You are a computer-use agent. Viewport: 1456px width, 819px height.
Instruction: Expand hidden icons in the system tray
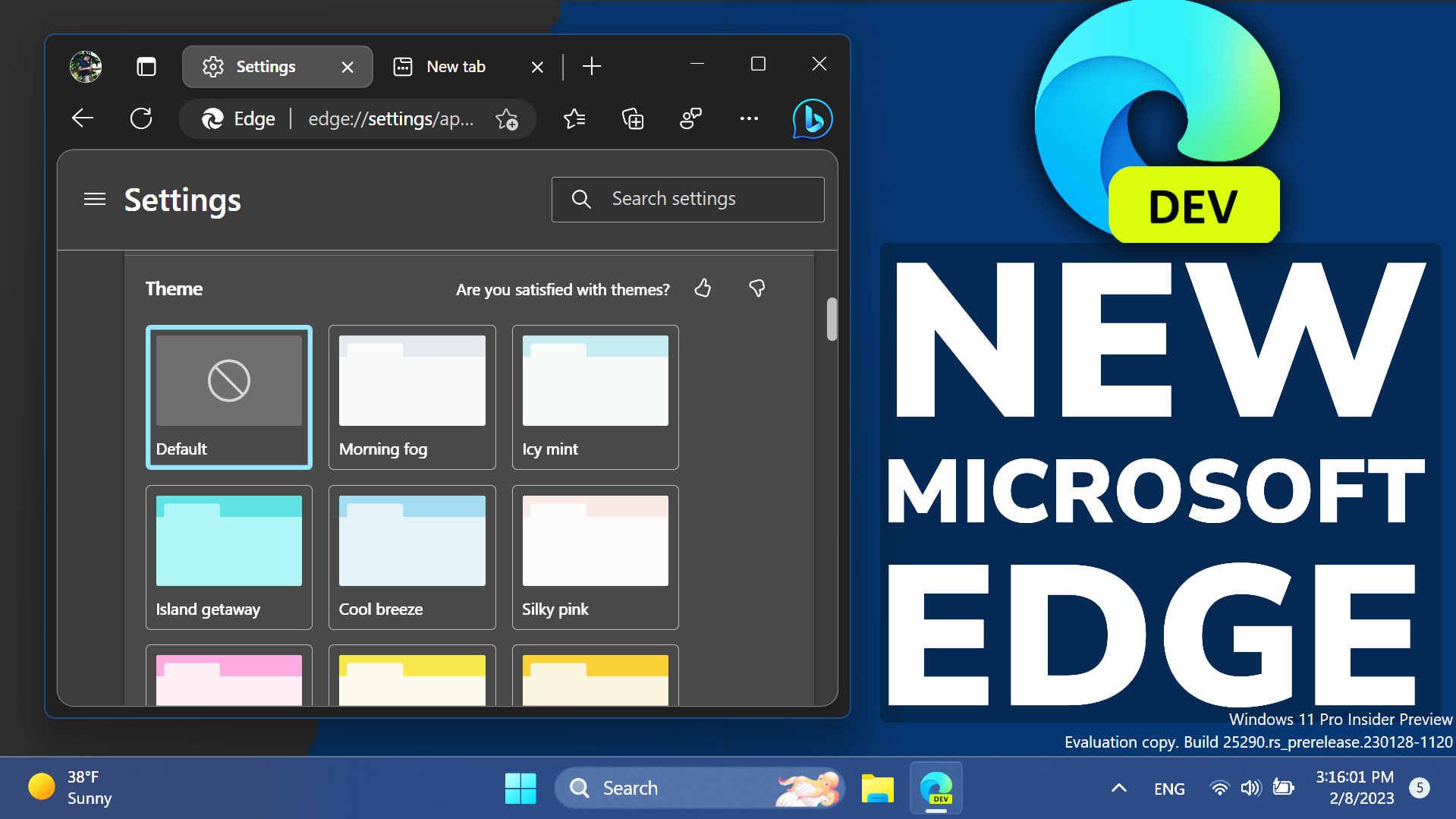point(1118,788)
